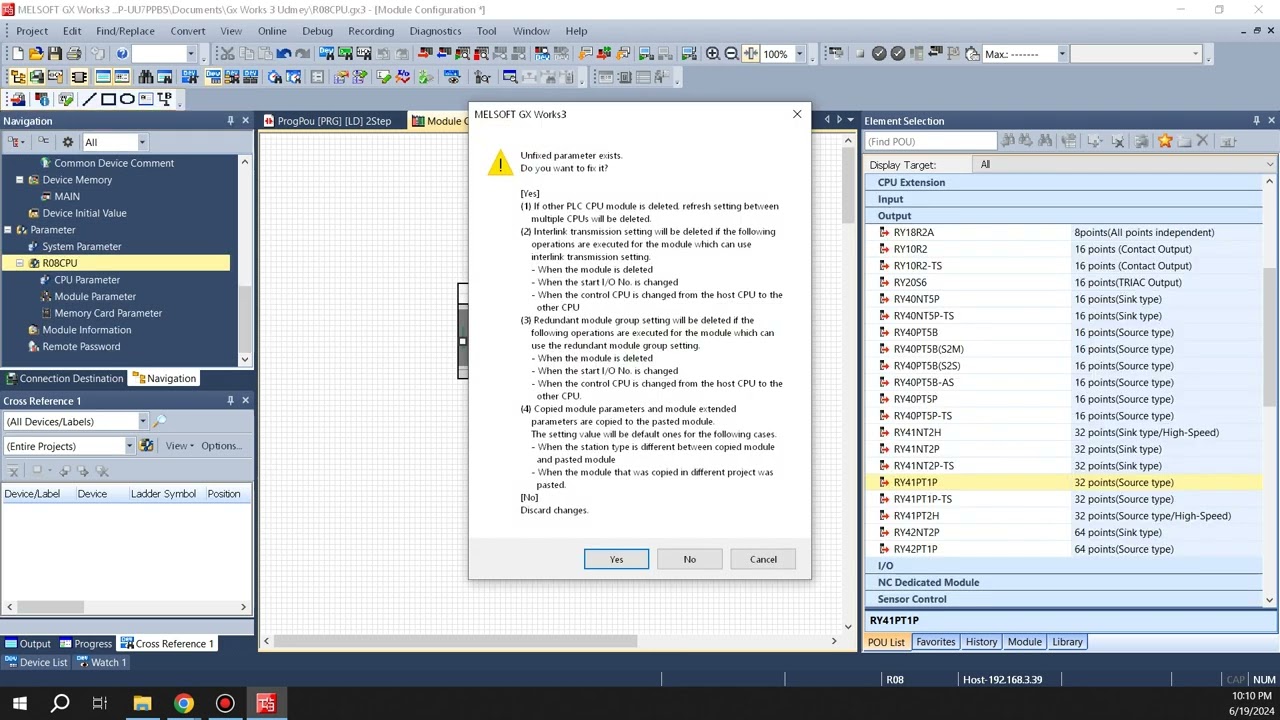Pin the Navigation panel
The height and width of the screenshot is (720, 1280).
[230, 121]
